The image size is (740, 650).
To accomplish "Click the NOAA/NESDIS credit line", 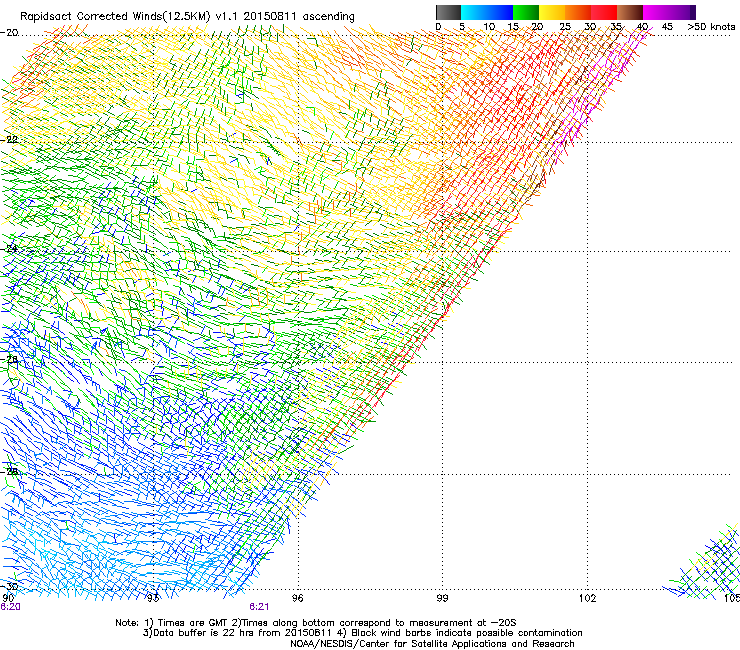I will (x=432, y=643).
